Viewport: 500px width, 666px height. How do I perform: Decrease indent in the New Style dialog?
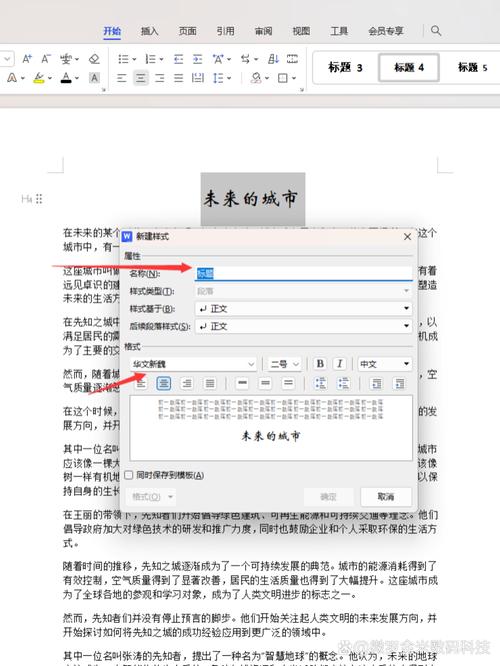click(x=376, y=384)
